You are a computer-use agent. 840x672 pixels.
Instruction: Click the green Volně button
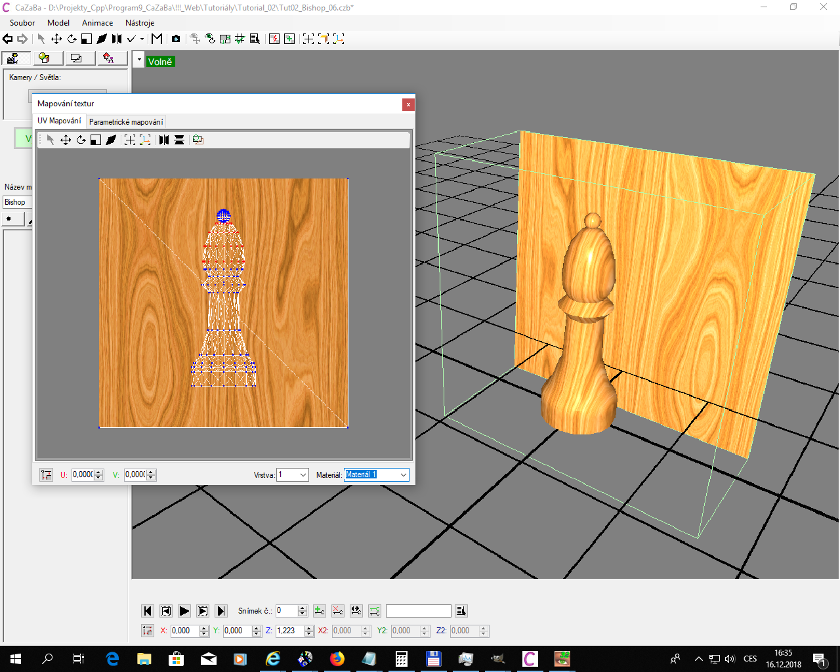click(160, 62)
